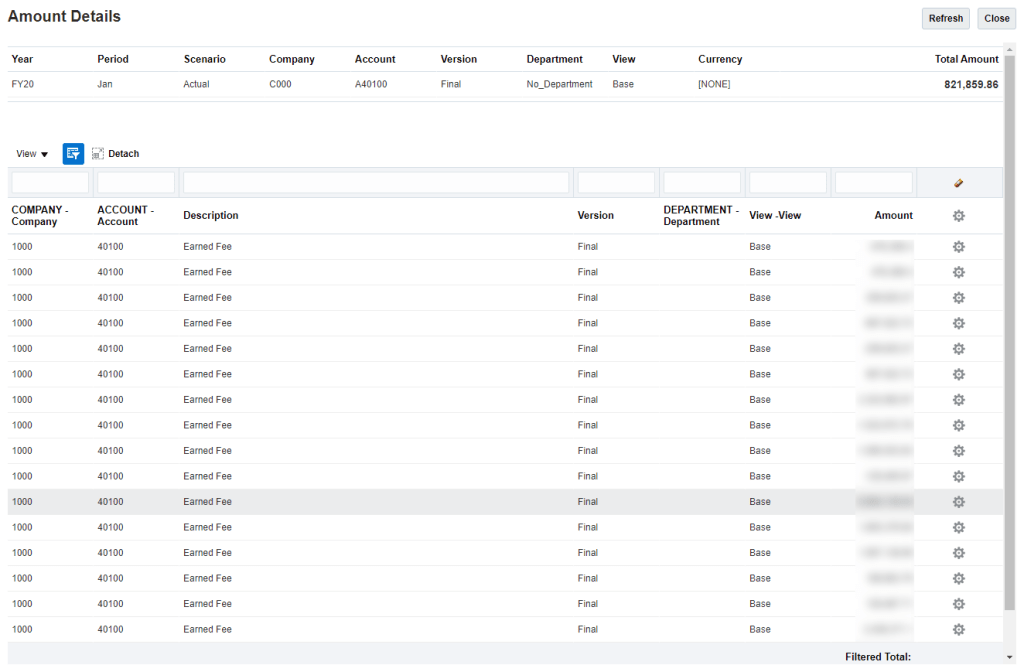Viewport: 1024px width, 672px height.
Task: Click the Detach table icon
Action: click(x=115, y=154)
